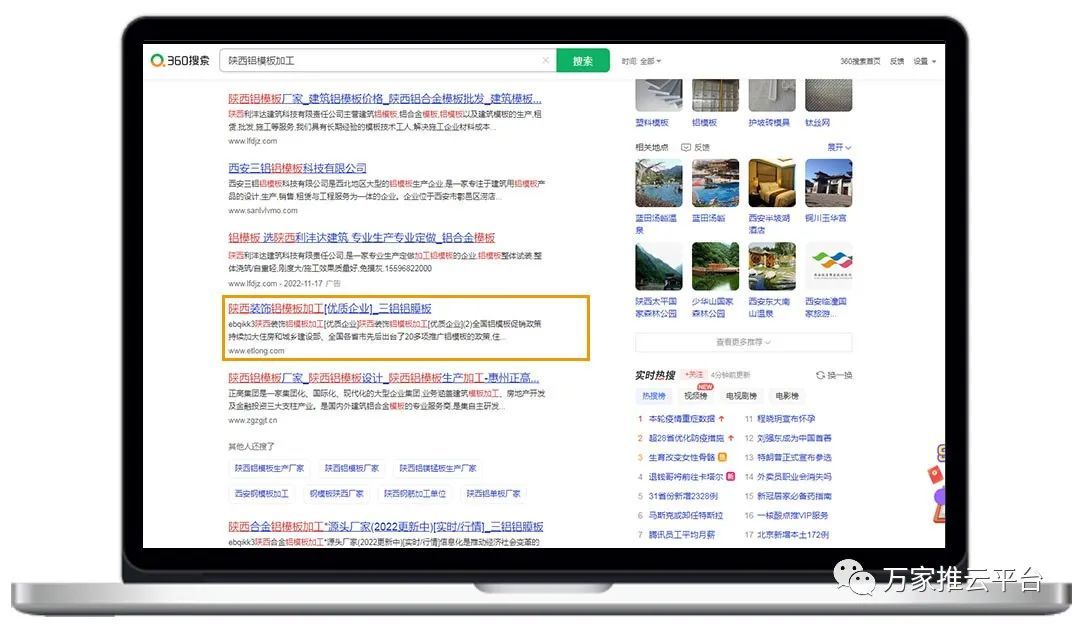Click the 反馈 feedback icon beside 相关地点
The height and width of the screenshot is (628, 1080).
click(686, 147)
